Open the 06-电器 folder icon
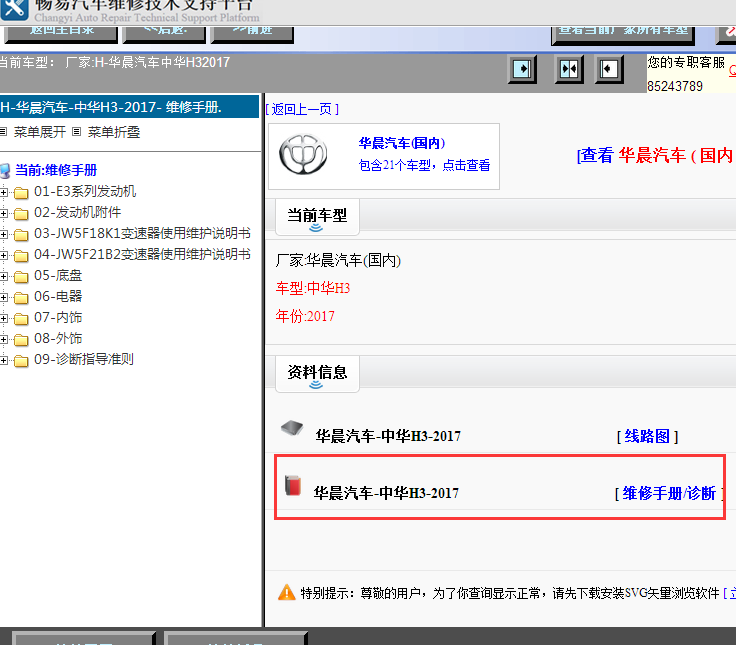The height and width of the screenshot is (645, 736). pyautogui.click(x=21, y=298)
